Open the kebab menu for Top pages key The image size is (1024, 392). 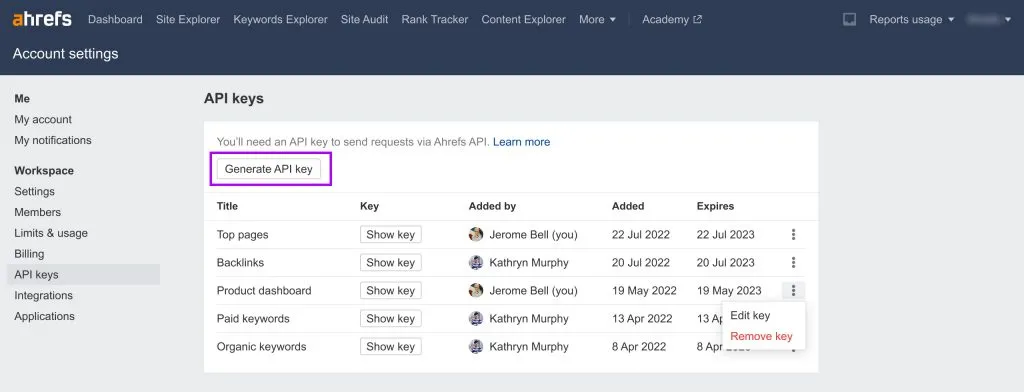coord(793,234)
